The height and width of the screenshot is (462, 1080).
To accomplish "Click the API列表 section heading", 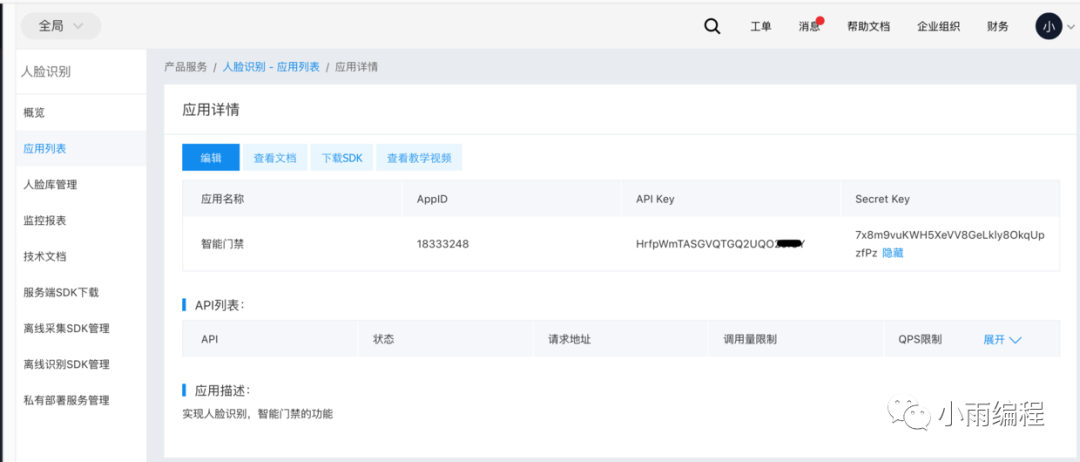I will pos(220,305).
